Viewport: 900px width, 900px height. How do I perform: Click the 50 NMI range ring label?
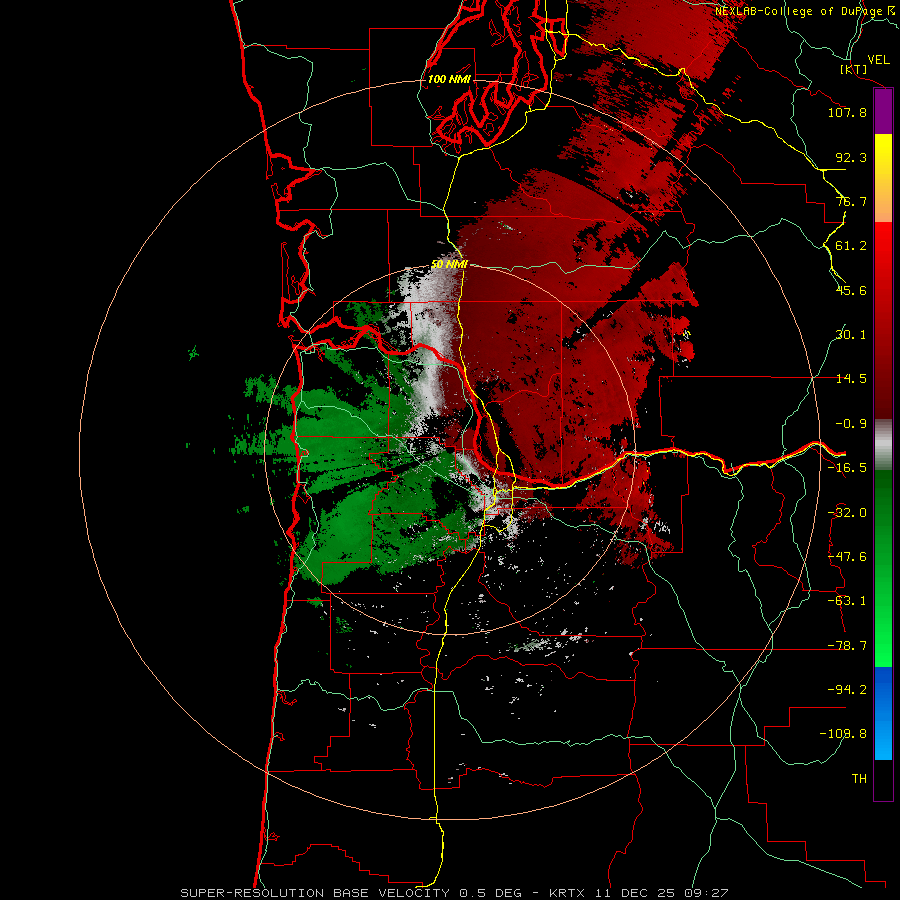coord(449,265)
